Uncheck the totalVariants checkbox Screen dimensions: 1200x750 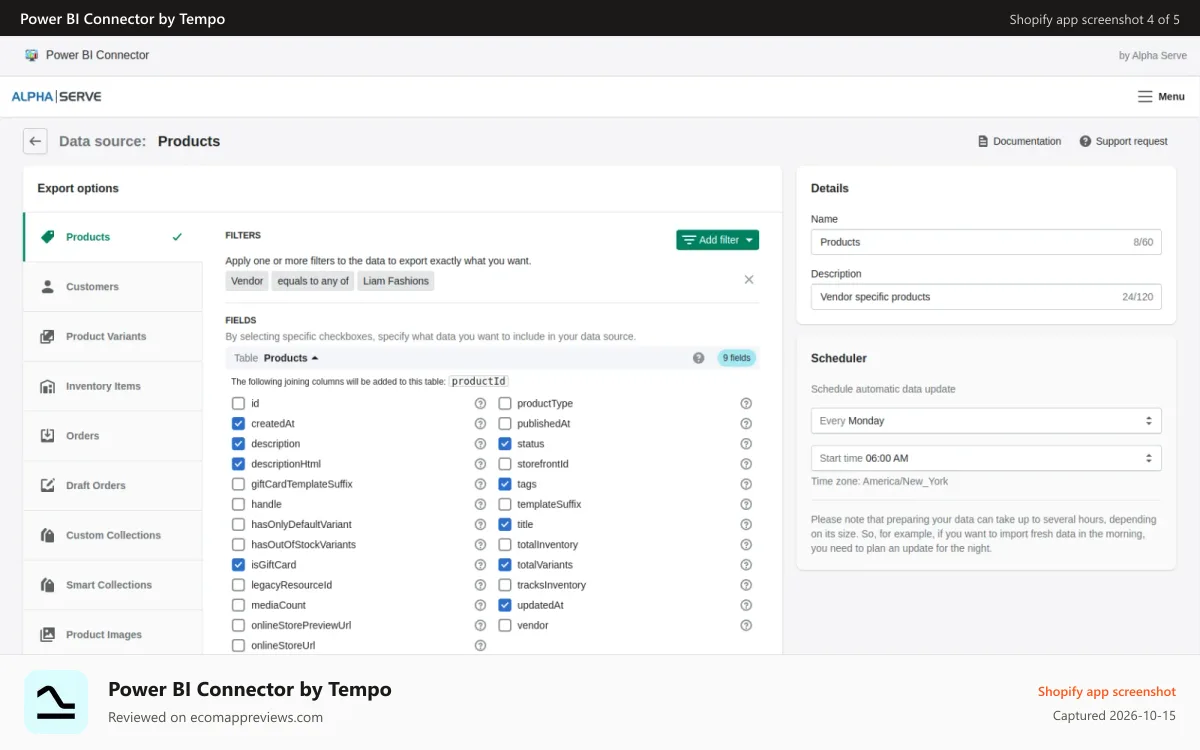505,565
